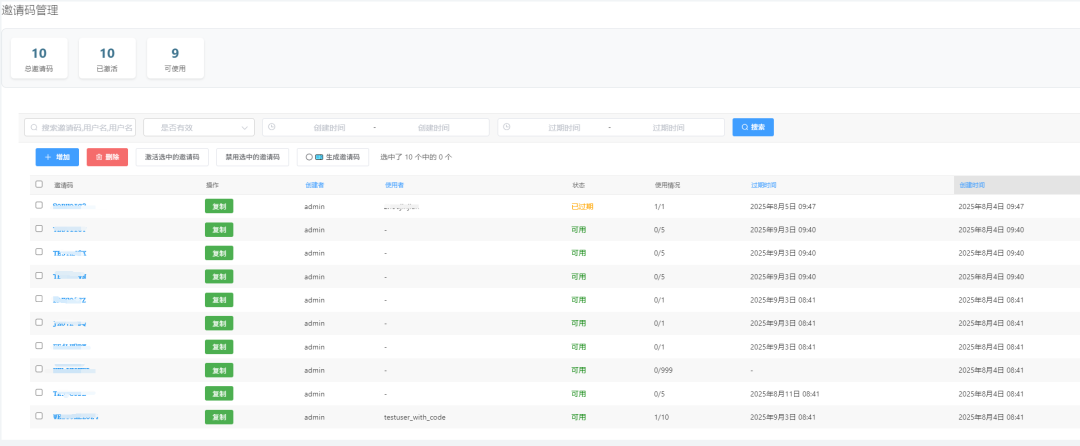Check the checkbox of the 已过期 row
This screenshot has height=446, width=1080.
point(39,205)
